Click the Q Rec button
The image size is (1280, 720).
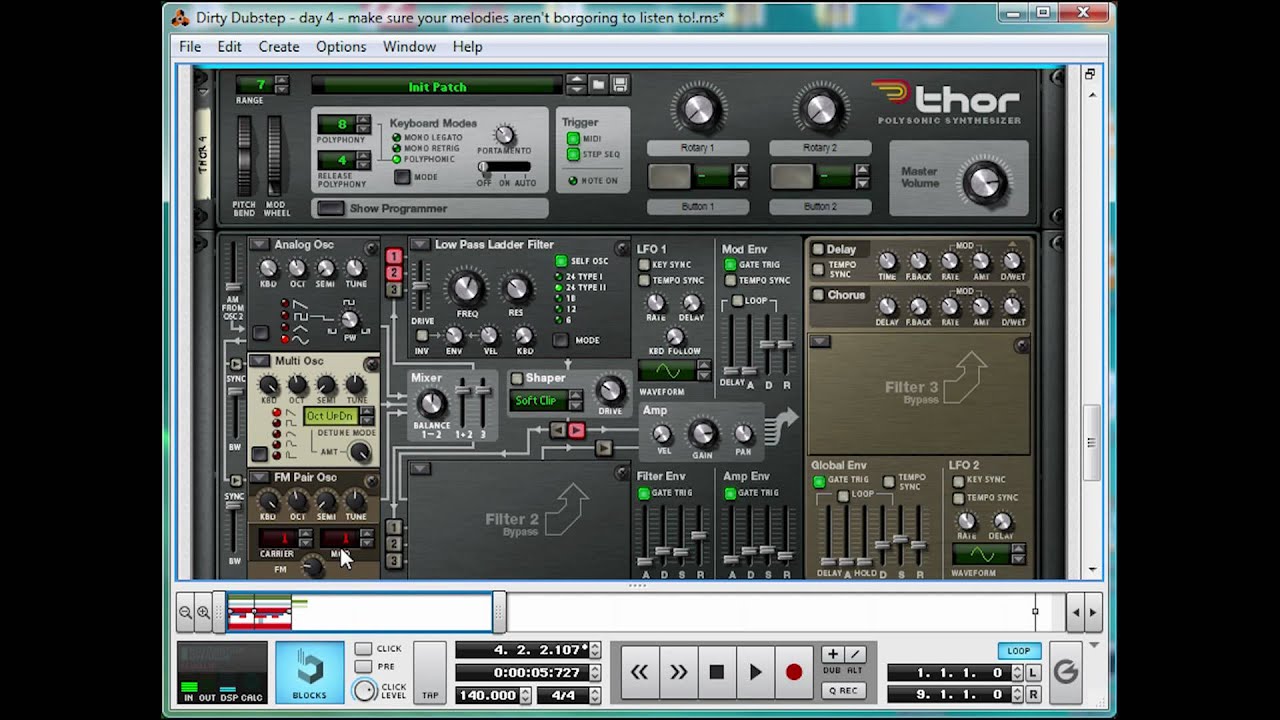pos(843,690)
